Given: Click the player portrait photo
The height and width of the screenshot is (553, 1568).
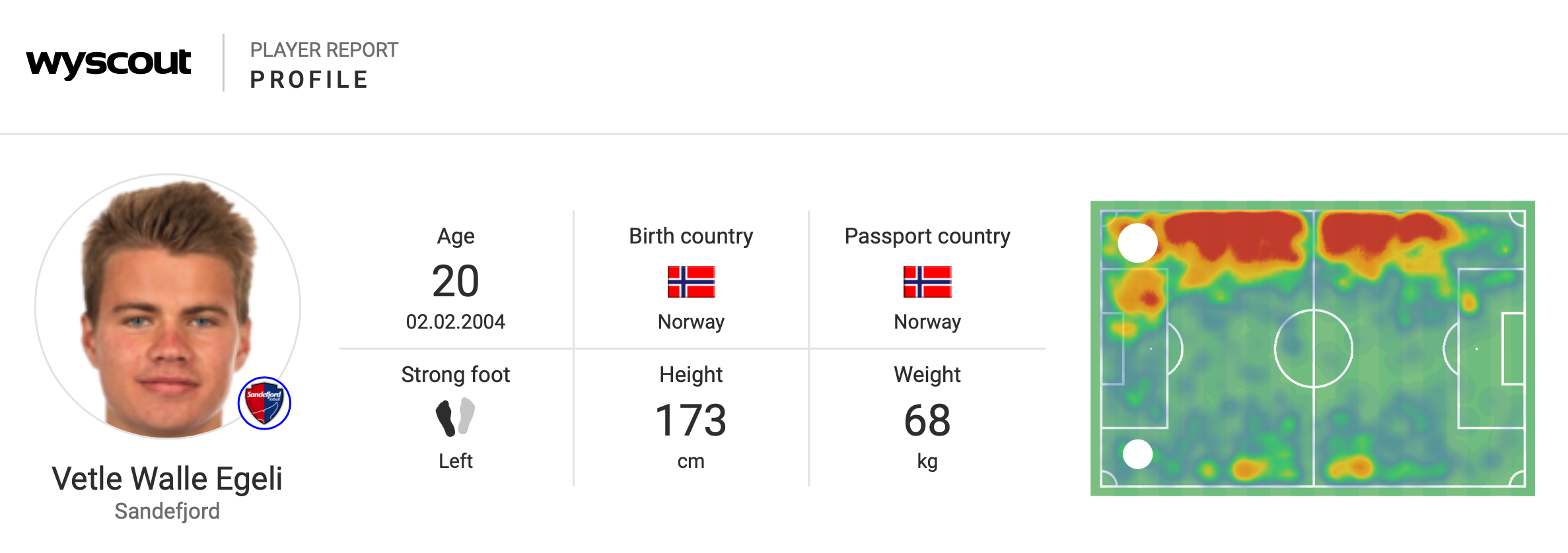Looking at the screenshot, I should 168,306.
